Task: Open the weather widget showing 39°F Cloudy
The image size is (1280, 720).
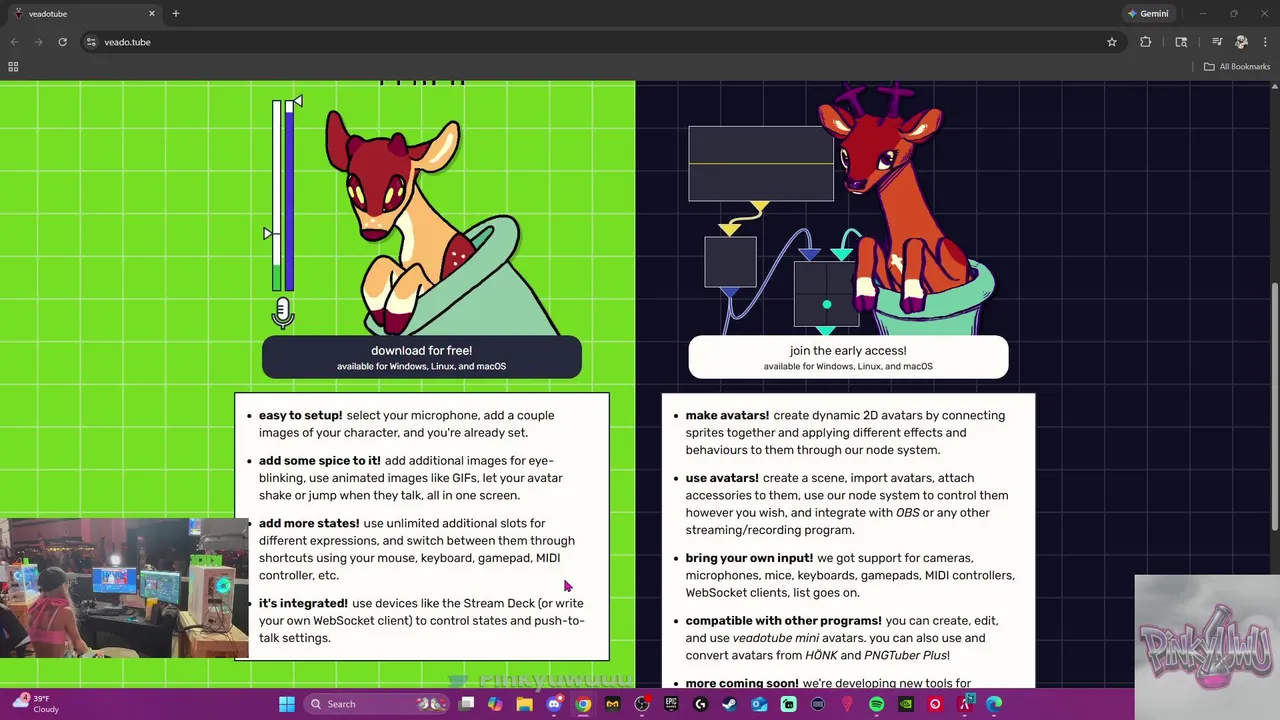Action: pos(35,703)
